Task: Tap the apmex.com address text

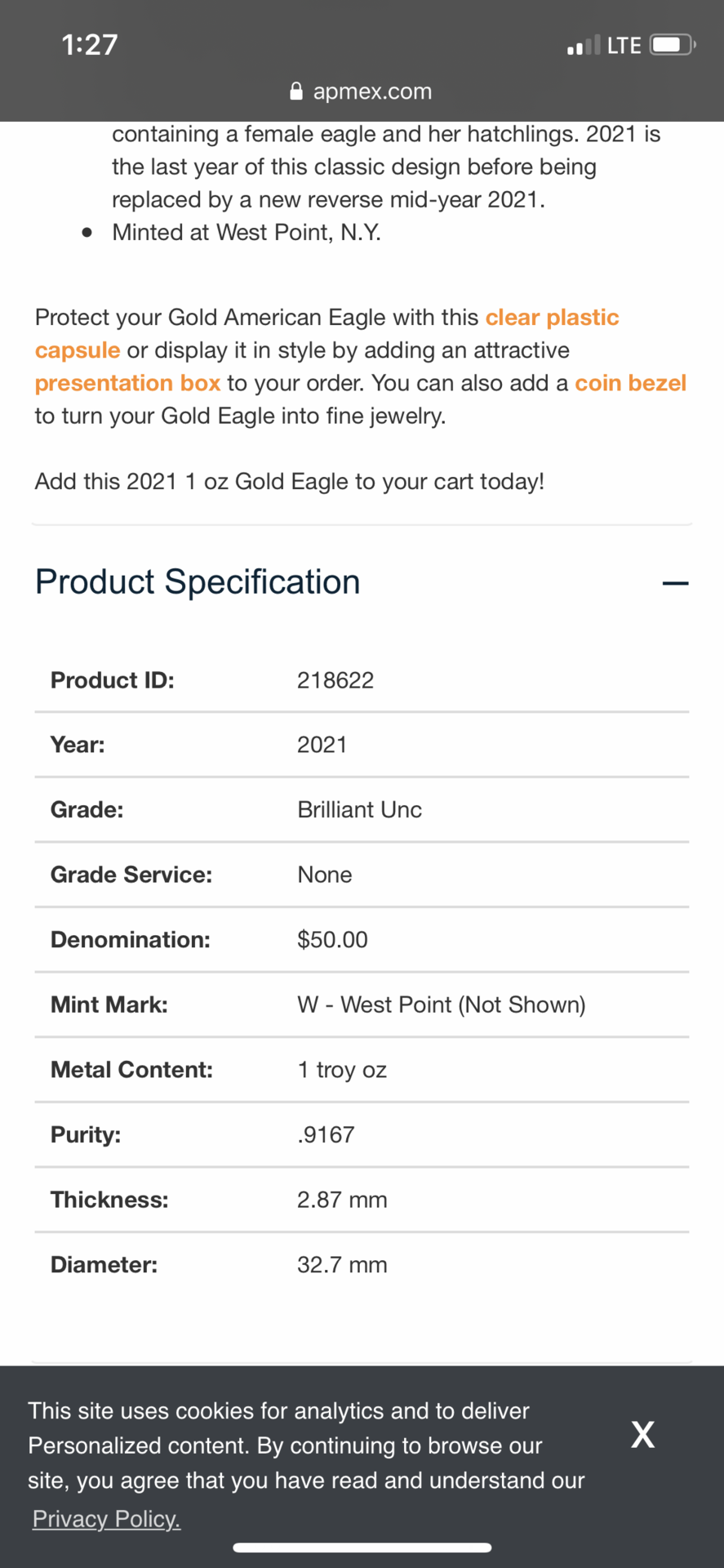Action: tap(372, 91)
